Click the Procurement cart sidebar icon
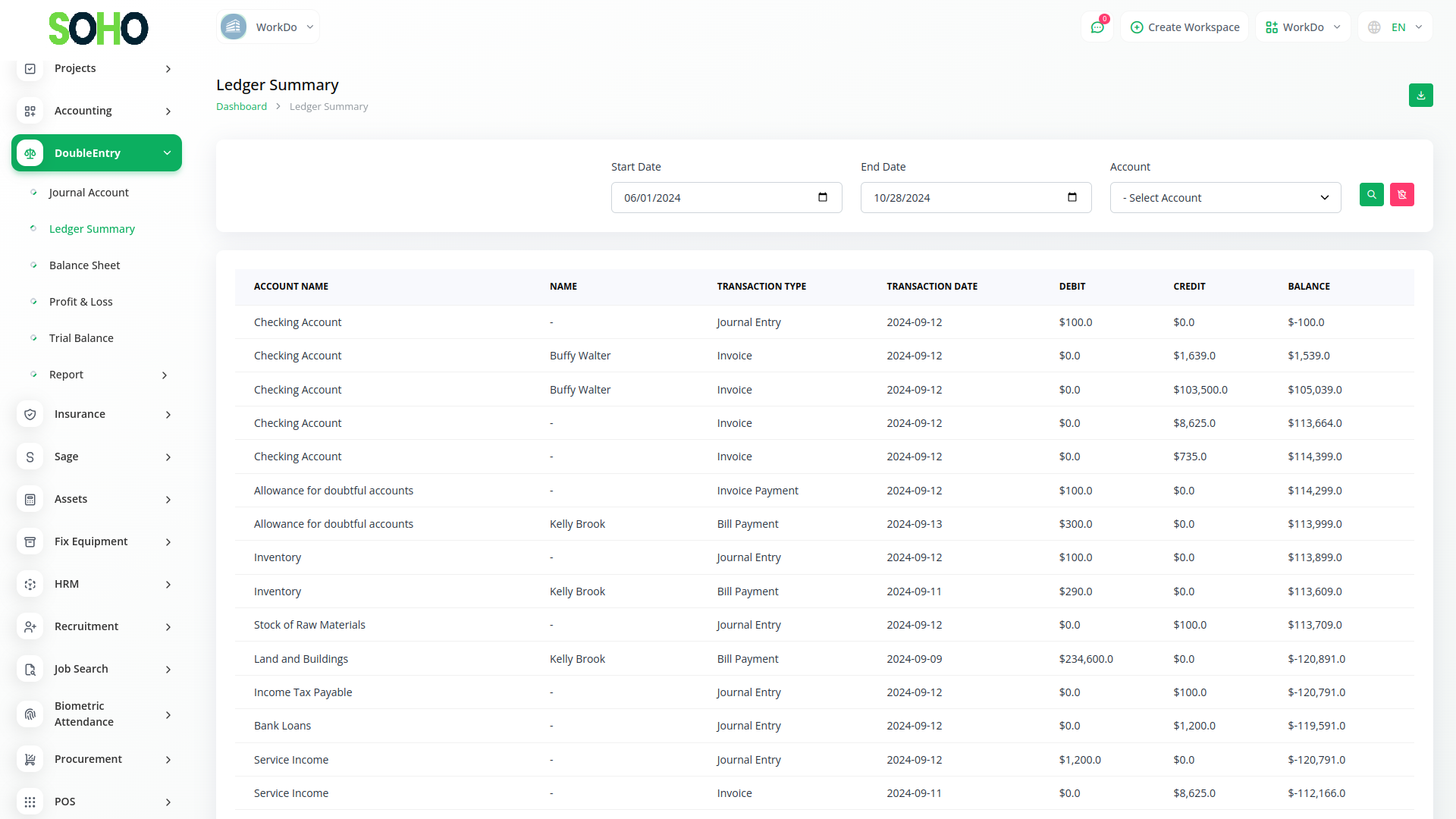This screenshot has width=1456, height=819. [x=30, y=759]
